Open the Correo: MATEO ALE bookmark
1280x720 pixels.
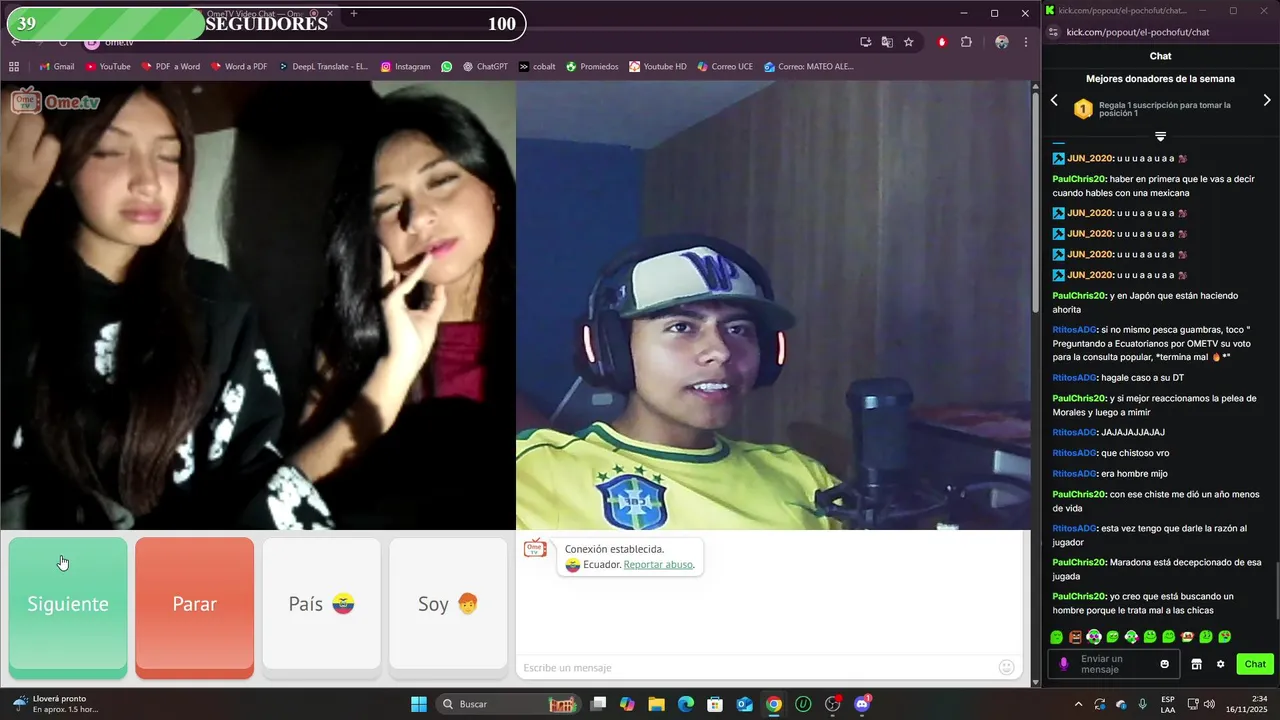pyautogui.click(x=808, y=67)
